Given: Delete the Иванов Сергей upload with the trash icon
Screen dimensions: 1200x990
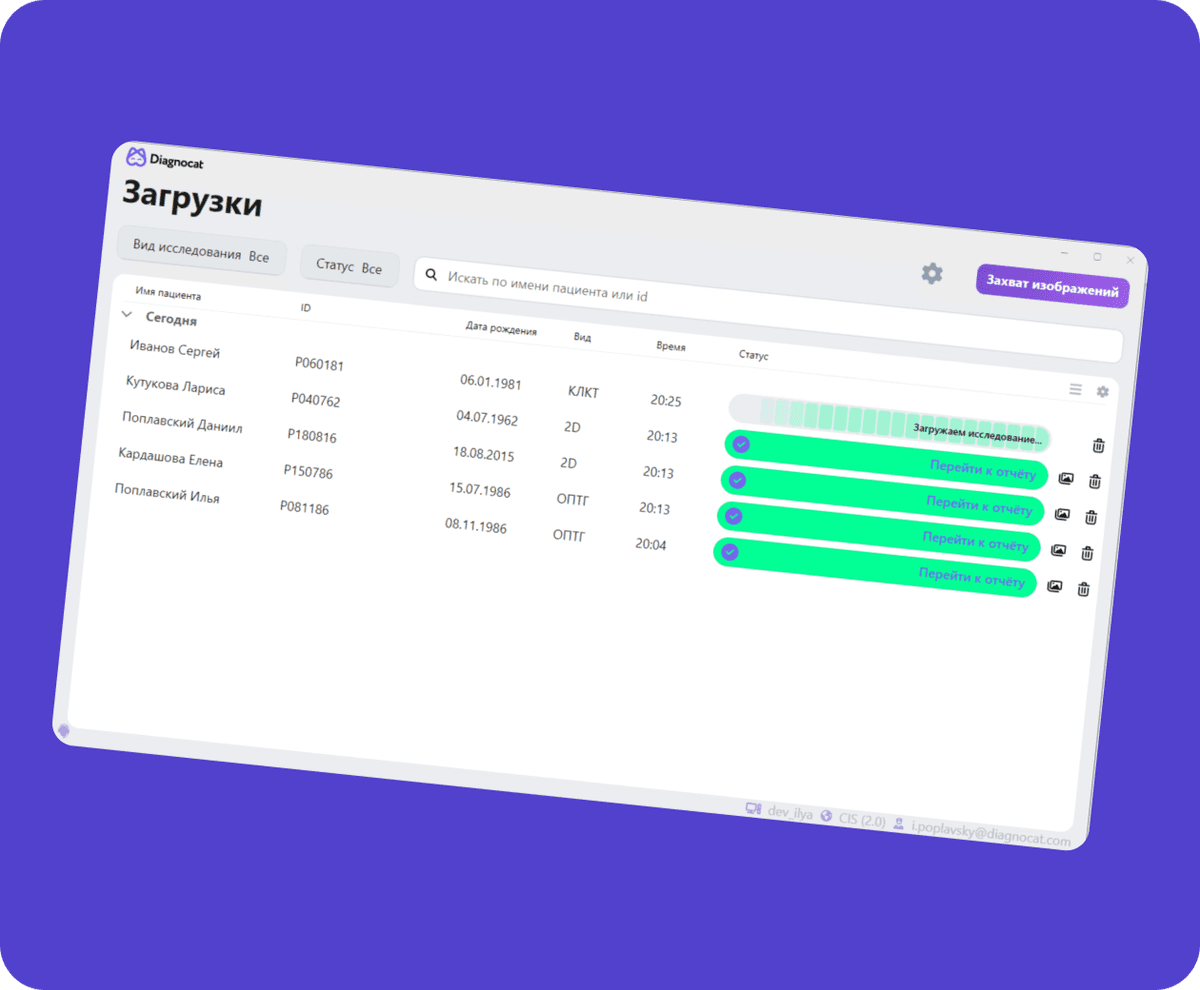Looking at the screenshot, I should 1098,446.
